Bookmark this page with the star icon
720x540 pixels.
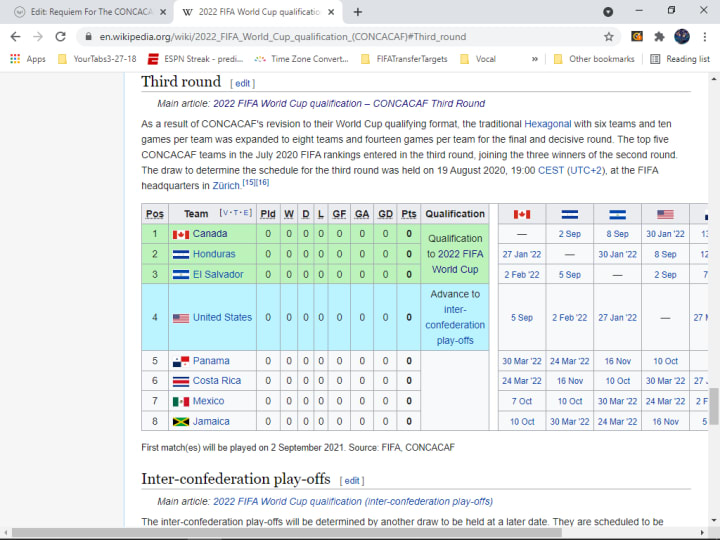[x=608, y=37]
